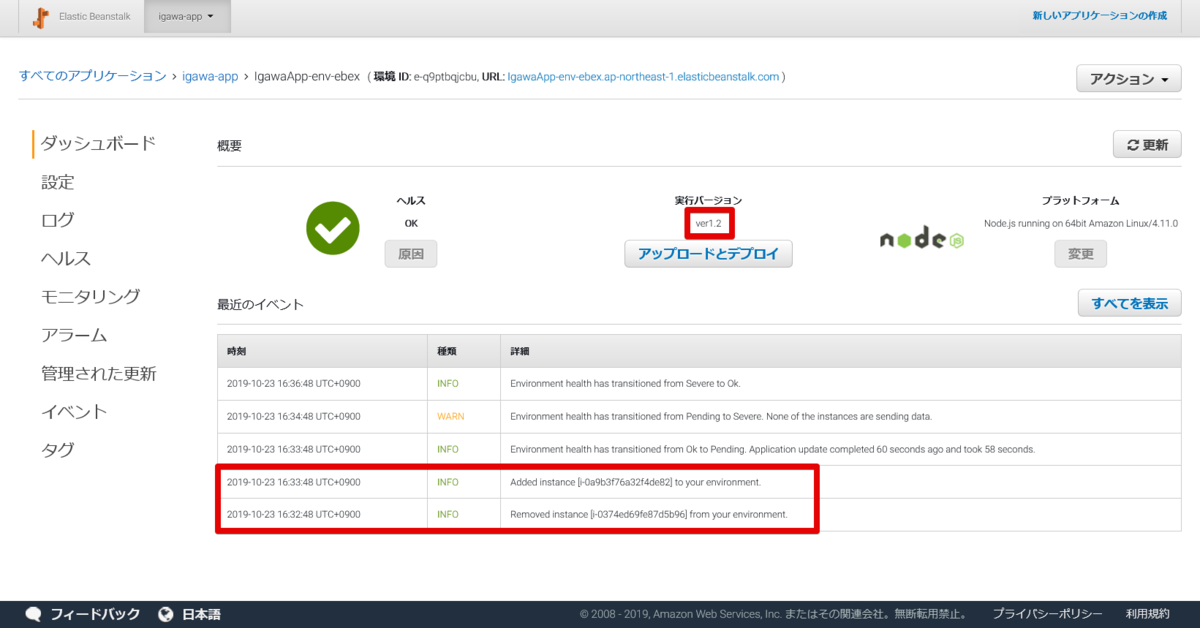Click the Node.js platform description text
The height and width of the screenshot is (628, 1200).
(1080, 223)
